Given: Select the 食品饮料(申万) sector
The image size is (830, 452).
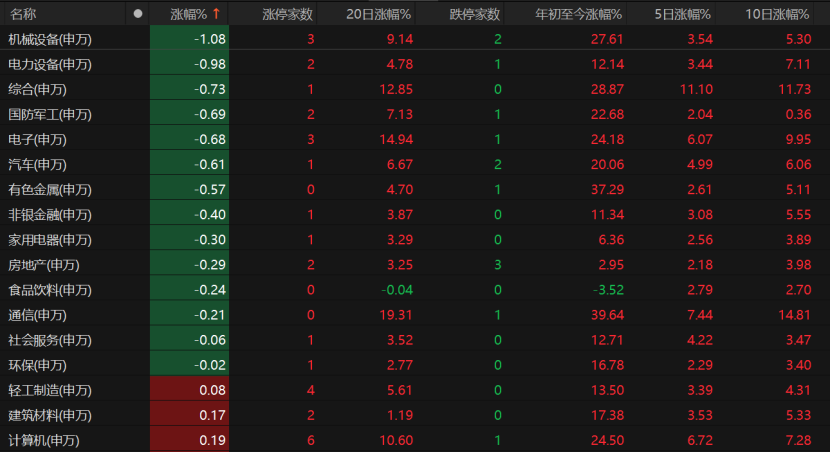Looking at the screenshot, I should click(50, 289).
